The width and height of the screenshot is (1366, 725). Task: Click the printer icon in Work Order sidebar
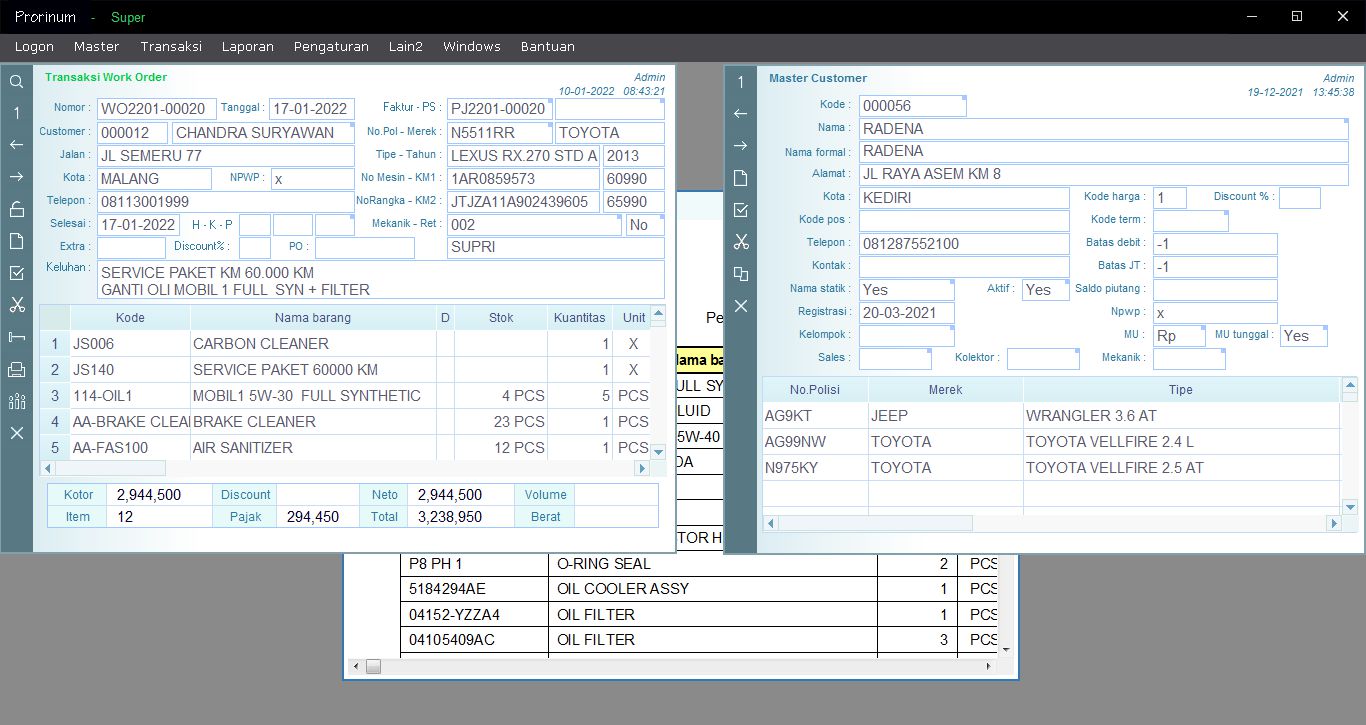pos(17,370)
